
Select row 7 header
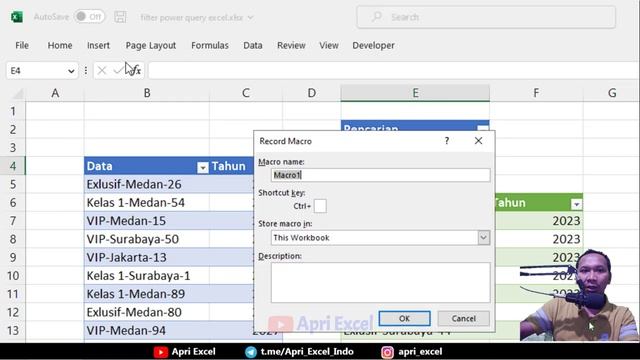click(x=13, y=221)
